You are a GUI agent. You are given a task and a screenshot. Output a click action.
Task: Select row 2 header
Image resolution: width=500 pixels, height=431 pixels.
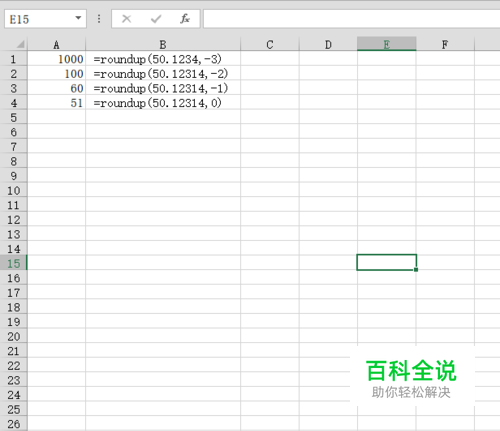click(x=13, y=74)
